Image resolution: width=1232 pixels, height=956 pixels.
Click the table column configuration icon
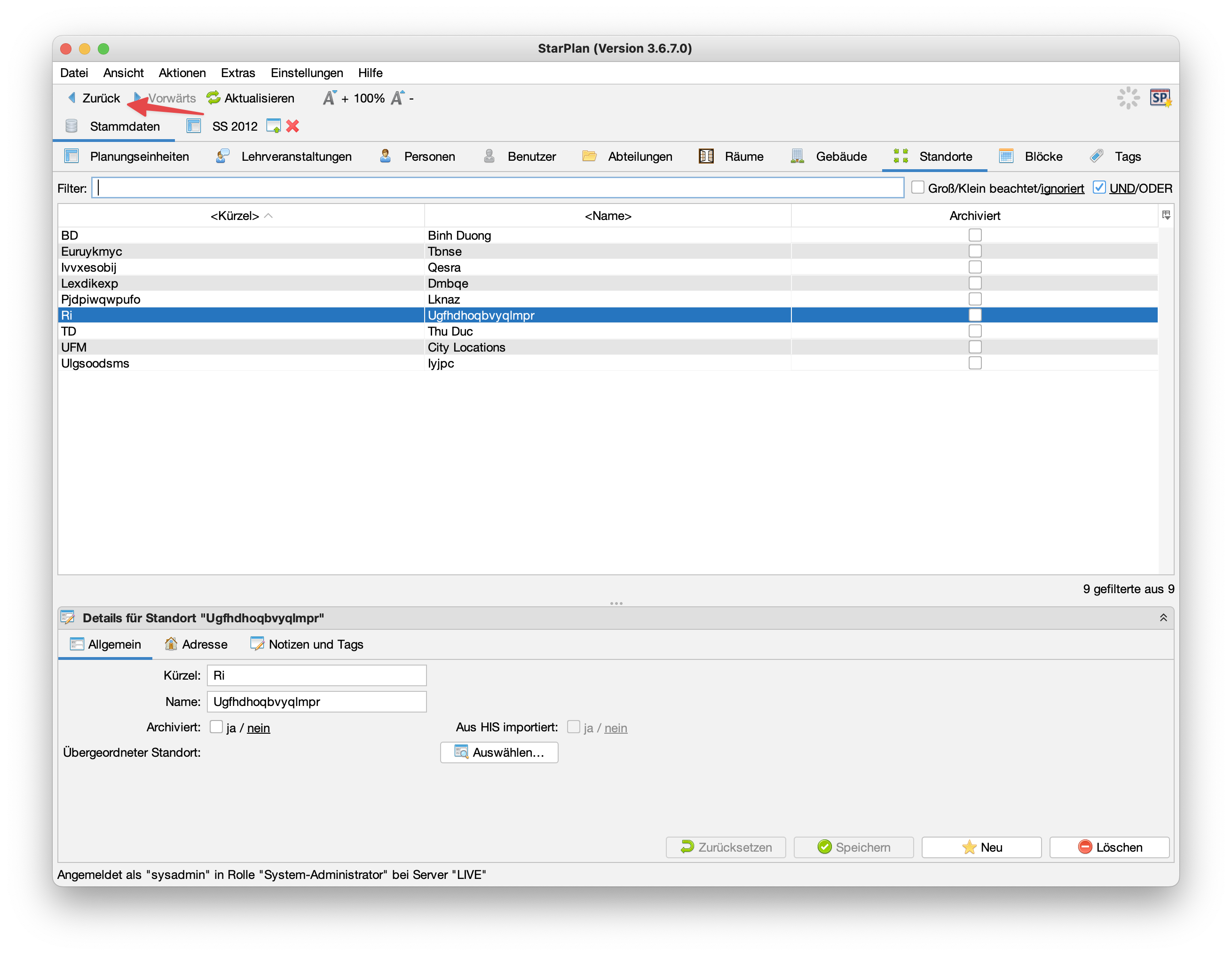click(1166, 215)
